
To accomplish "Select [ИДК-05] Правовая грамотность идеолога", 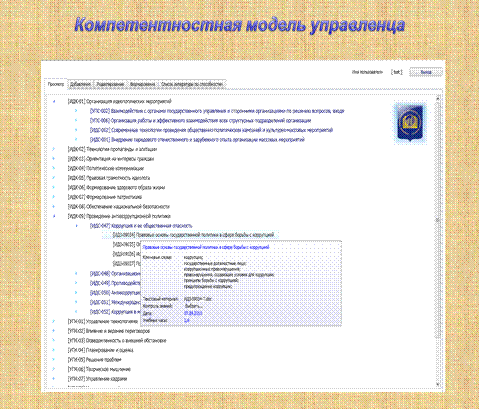I will pos(109,178).
